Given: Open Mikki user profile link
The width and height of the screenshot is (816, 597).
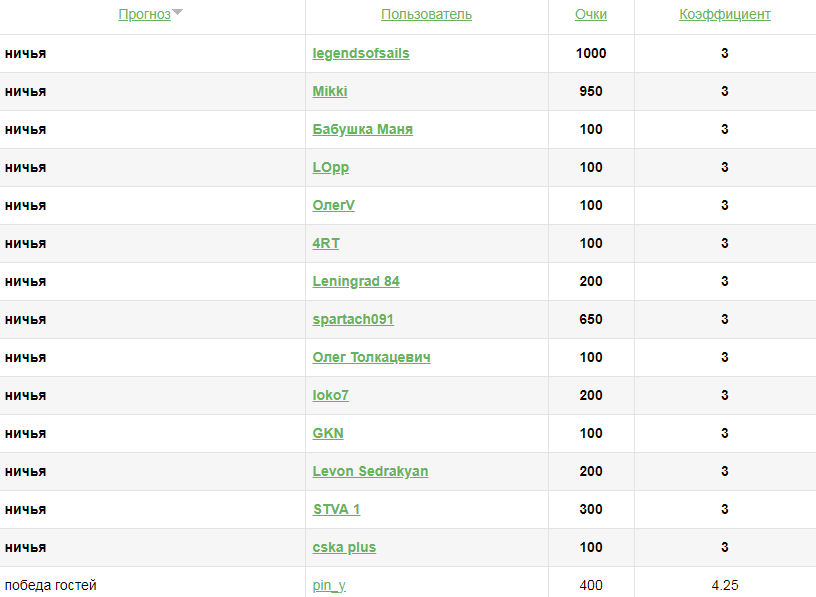Looking at the screenshot, I should [x=330, y=92].
